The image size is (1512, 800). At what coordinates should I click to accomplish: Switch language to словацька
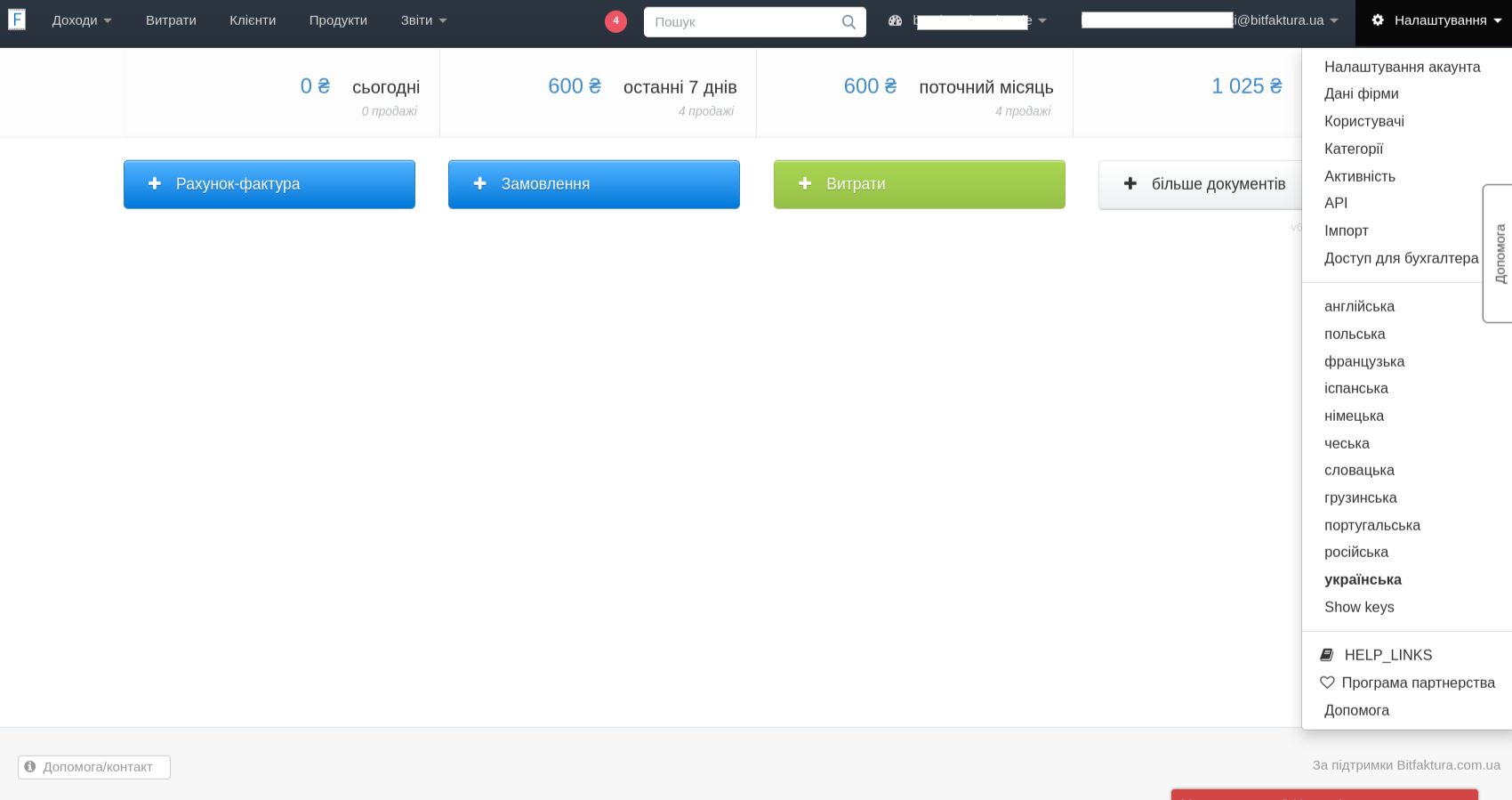point(1359,470)
